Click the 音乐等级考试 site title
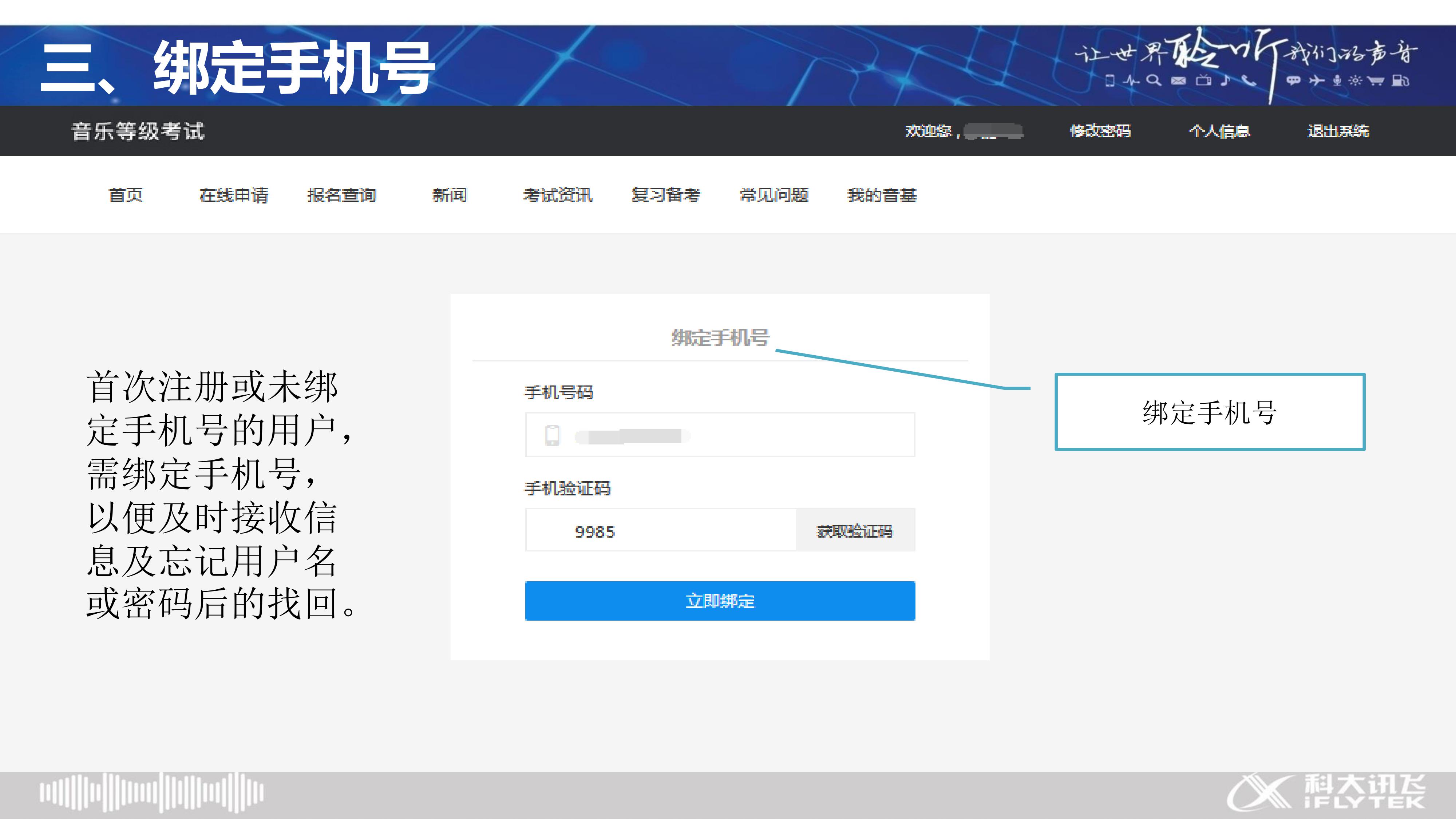 (138, 131)
